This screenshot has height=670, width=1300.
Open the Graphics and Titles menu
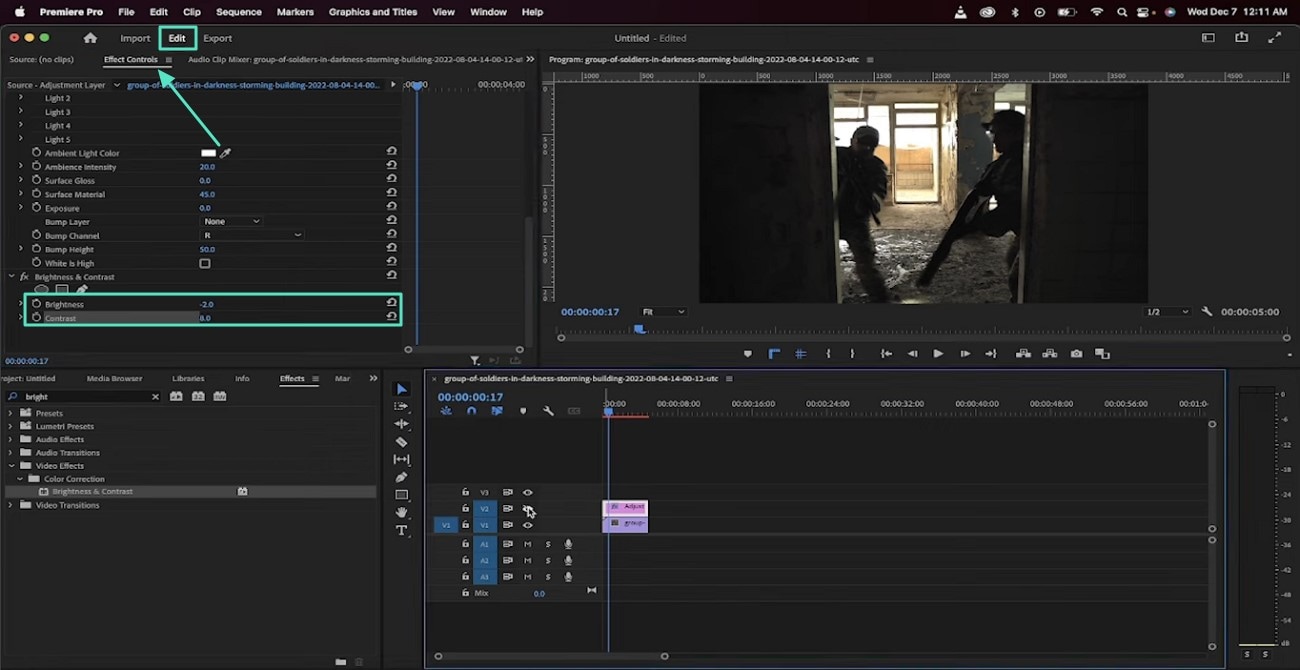(373, 12)
